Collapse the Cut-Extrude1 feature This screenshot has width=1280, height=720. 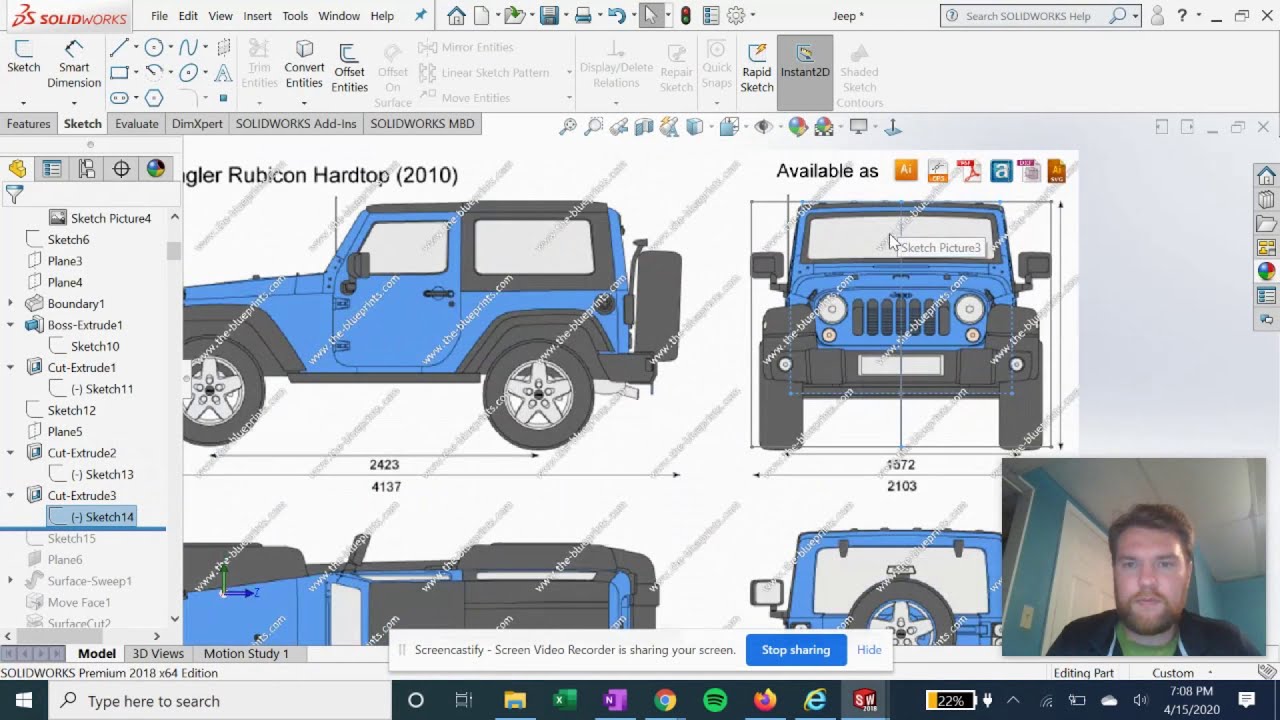11,367
